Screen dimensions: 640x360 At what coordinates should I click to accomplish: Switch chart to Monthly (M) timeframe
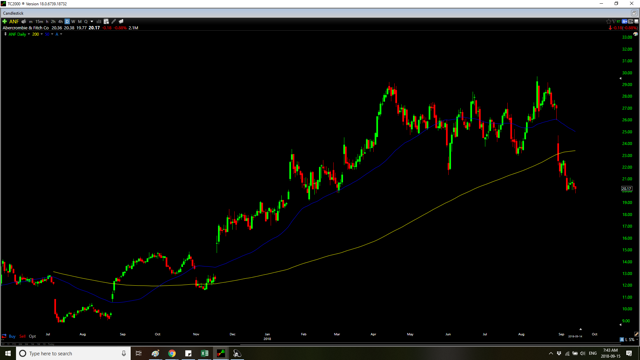(x=80, y=21)
